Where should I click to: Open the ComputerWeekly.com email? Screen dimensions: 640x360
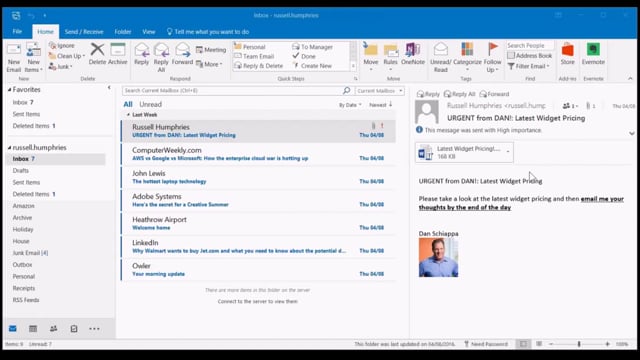[258, 154]
